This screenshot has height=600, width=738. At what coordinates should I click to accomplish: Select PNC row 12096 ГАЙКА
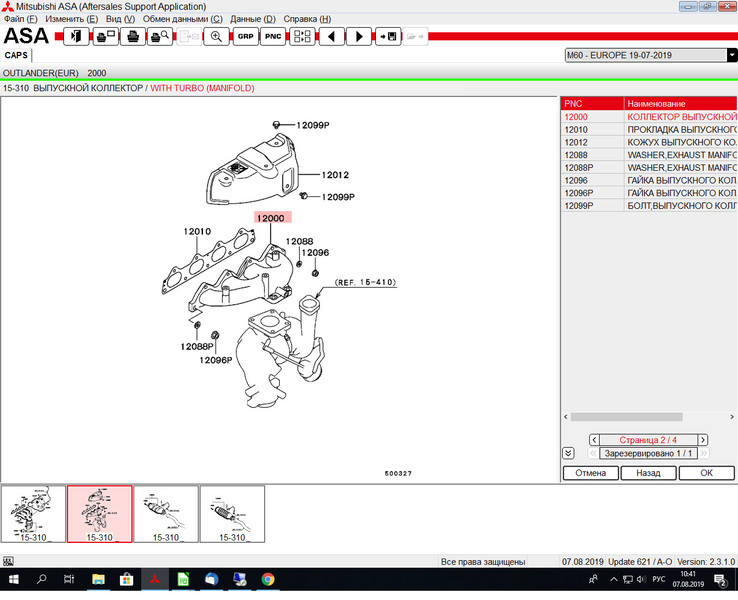point(649,180)
